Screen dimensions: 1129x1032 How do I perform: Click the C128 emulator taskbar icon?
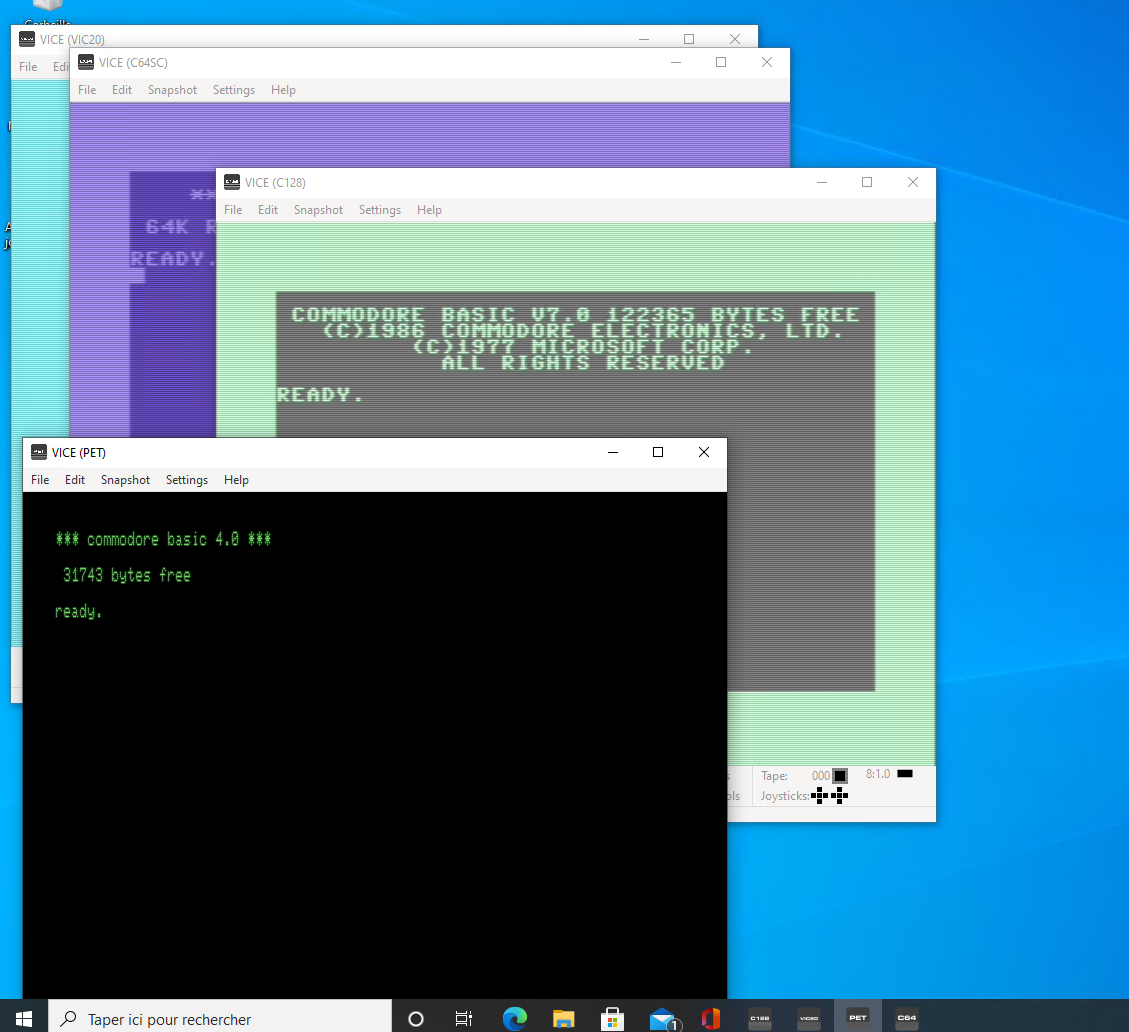click(x=760, y=1018)
